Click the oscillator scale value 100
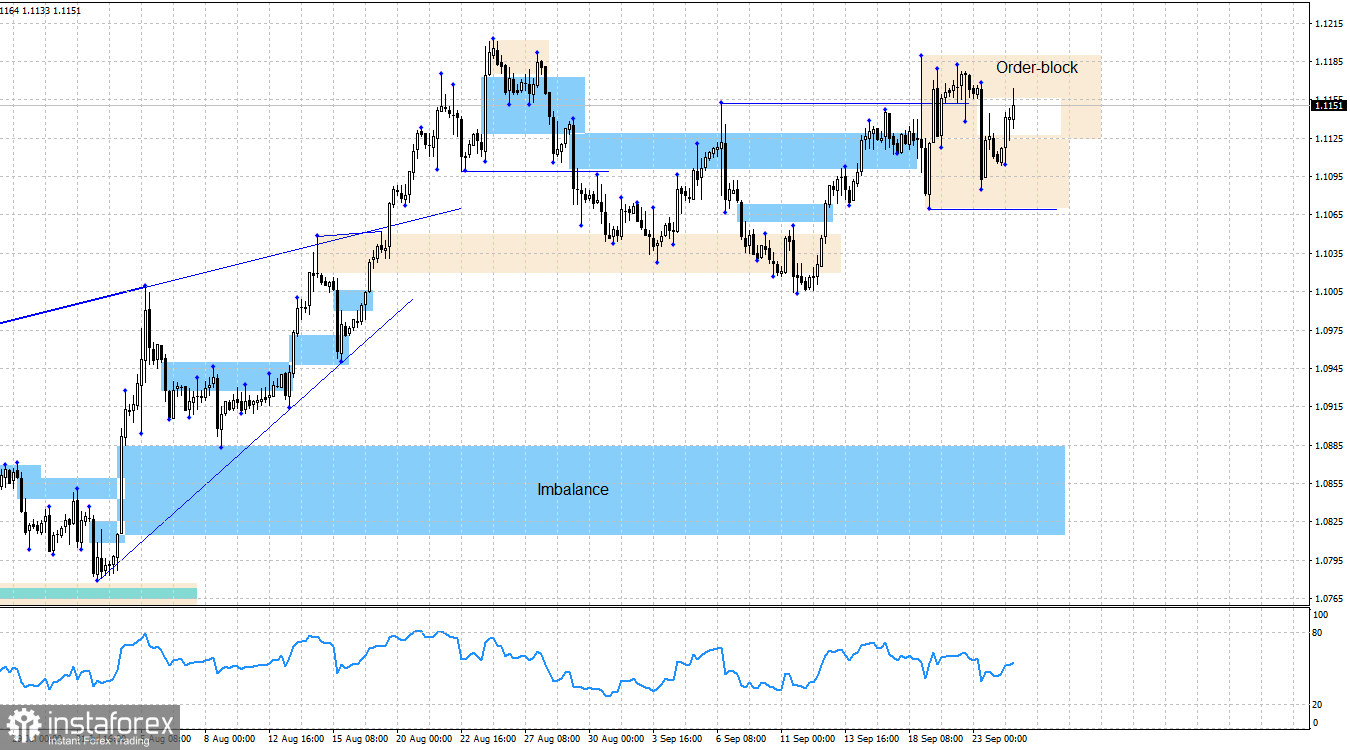Viewport: 1350px width, 750px height. 1321,614
